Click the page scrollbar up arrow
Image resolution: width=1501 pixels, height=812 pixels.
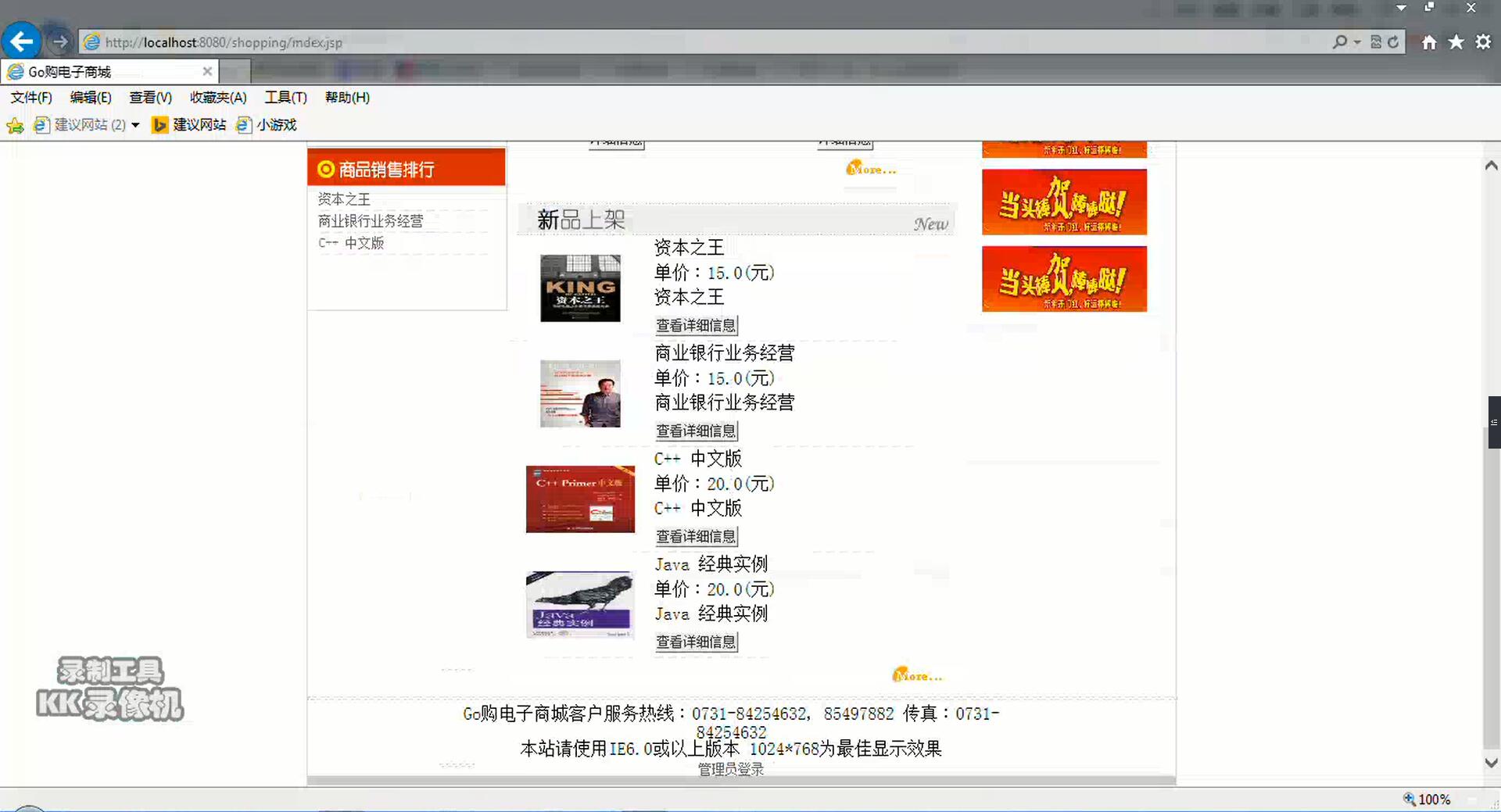click(x=1491, y=166)
